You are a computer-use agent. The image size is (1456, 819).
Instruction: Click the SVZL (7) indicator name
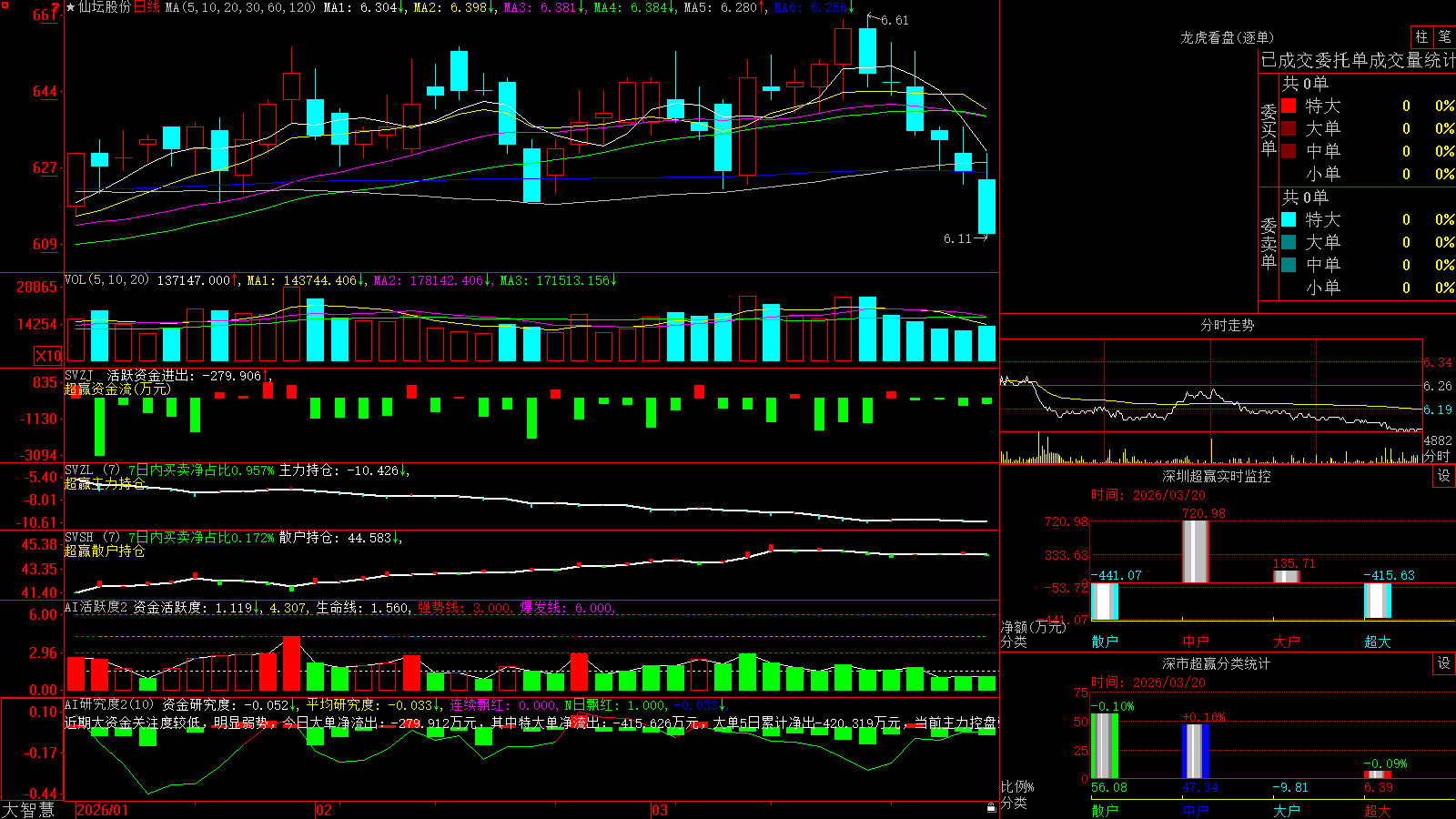[x=93, y=470]
